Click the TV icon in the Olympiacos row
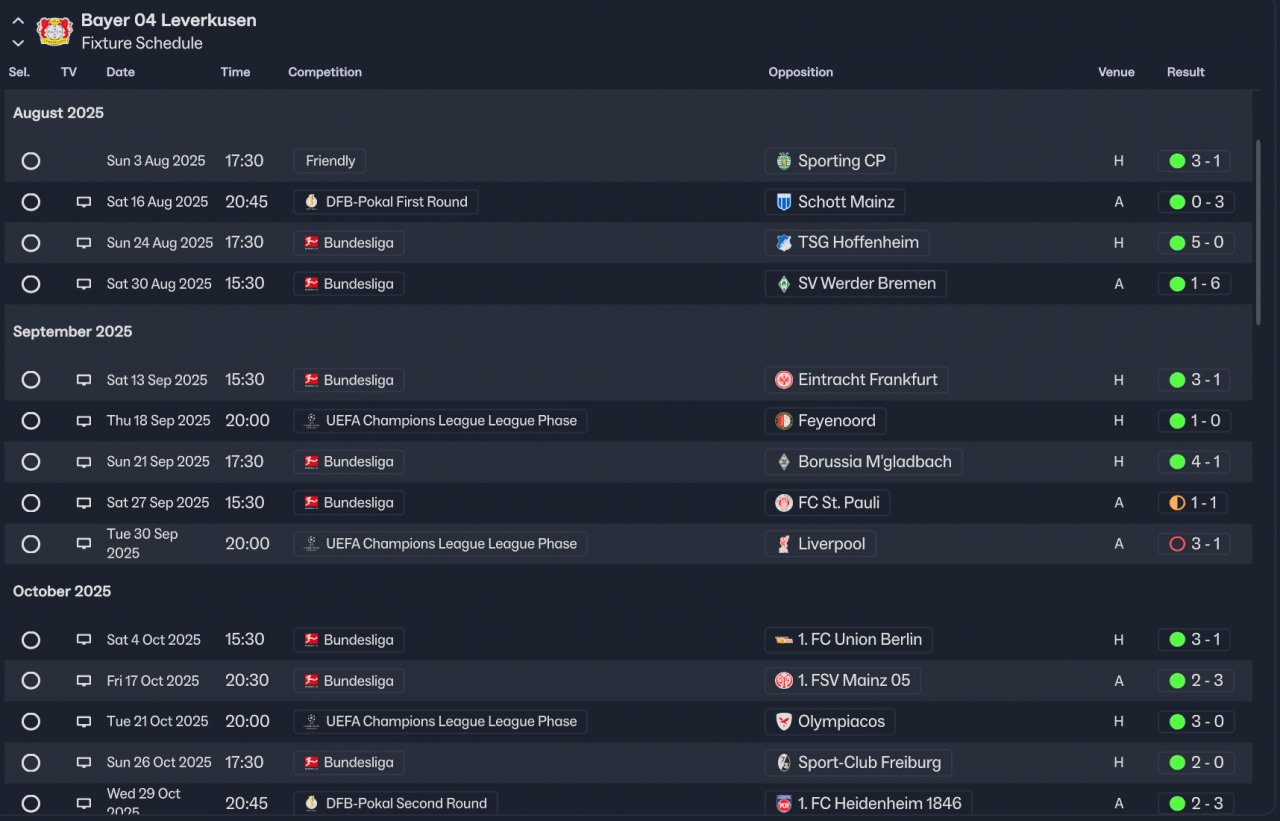1280x821 pixels. tap(84, 722)
